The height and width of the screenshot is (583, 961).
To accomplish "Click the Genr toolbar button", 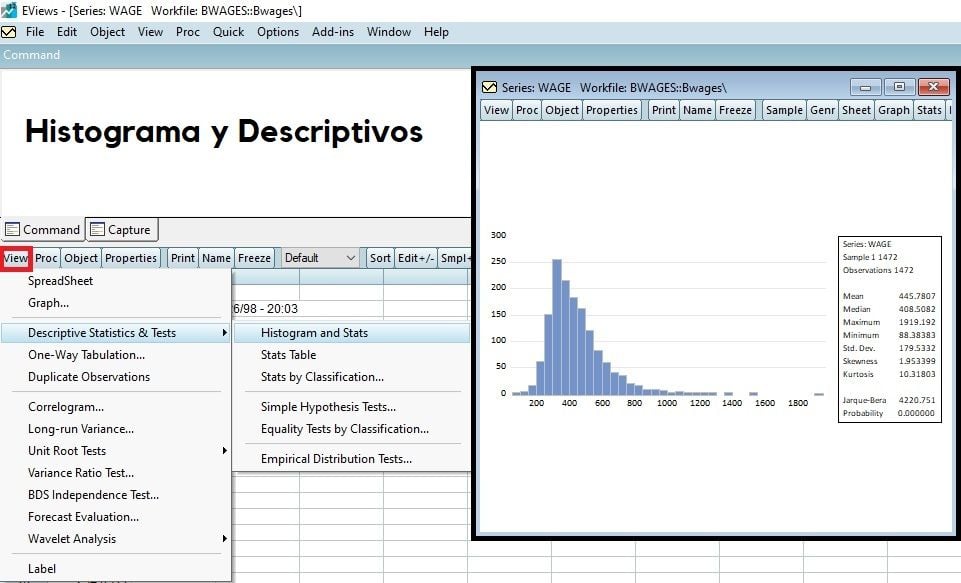I will pyautogui.click(x=822, y=110).
